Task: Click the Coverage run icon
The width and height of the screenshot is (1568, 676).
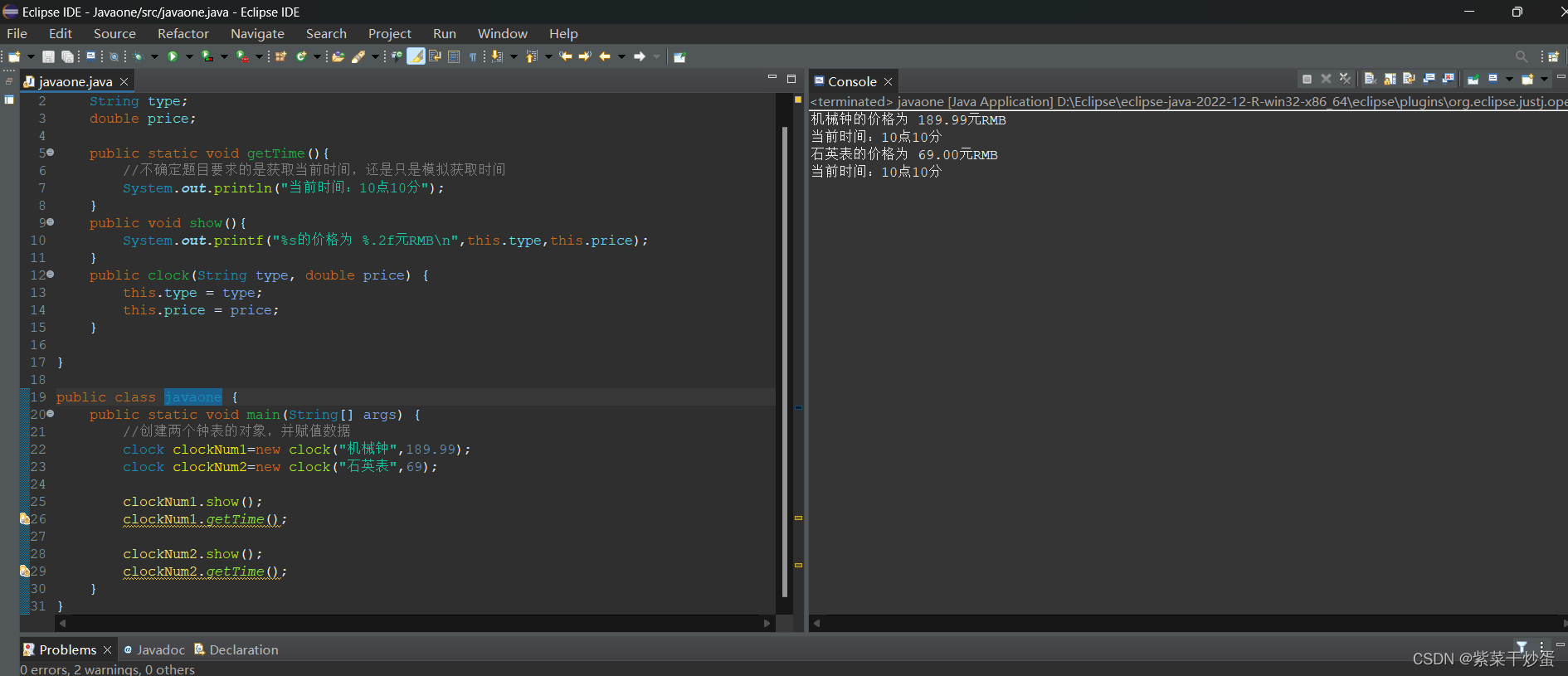Action: click(207, 56)
